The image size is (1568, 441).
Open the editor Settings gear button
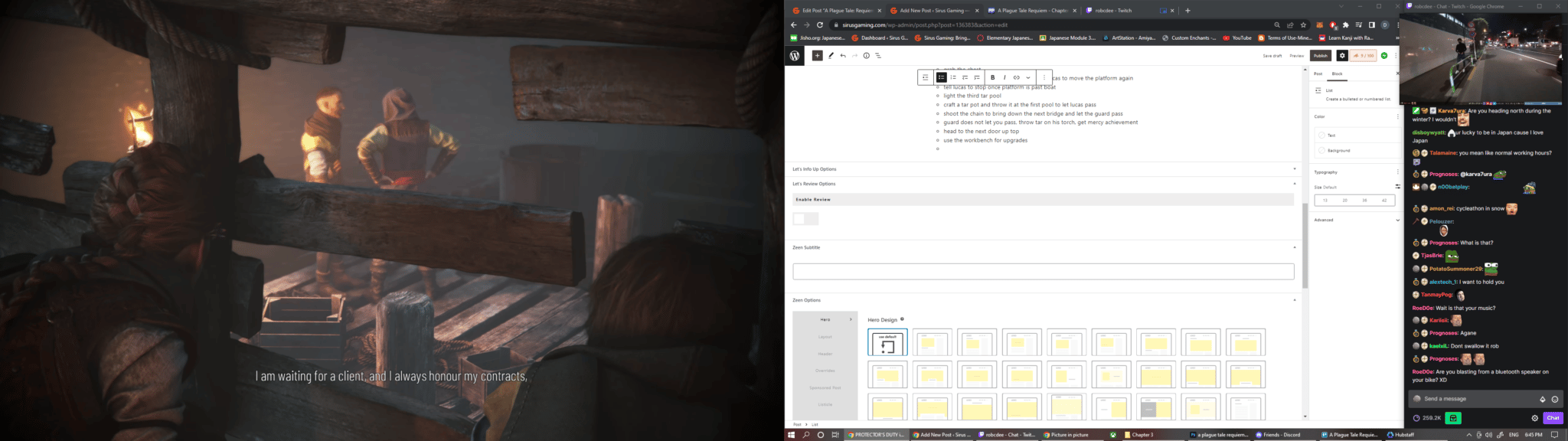(1342, 56)
